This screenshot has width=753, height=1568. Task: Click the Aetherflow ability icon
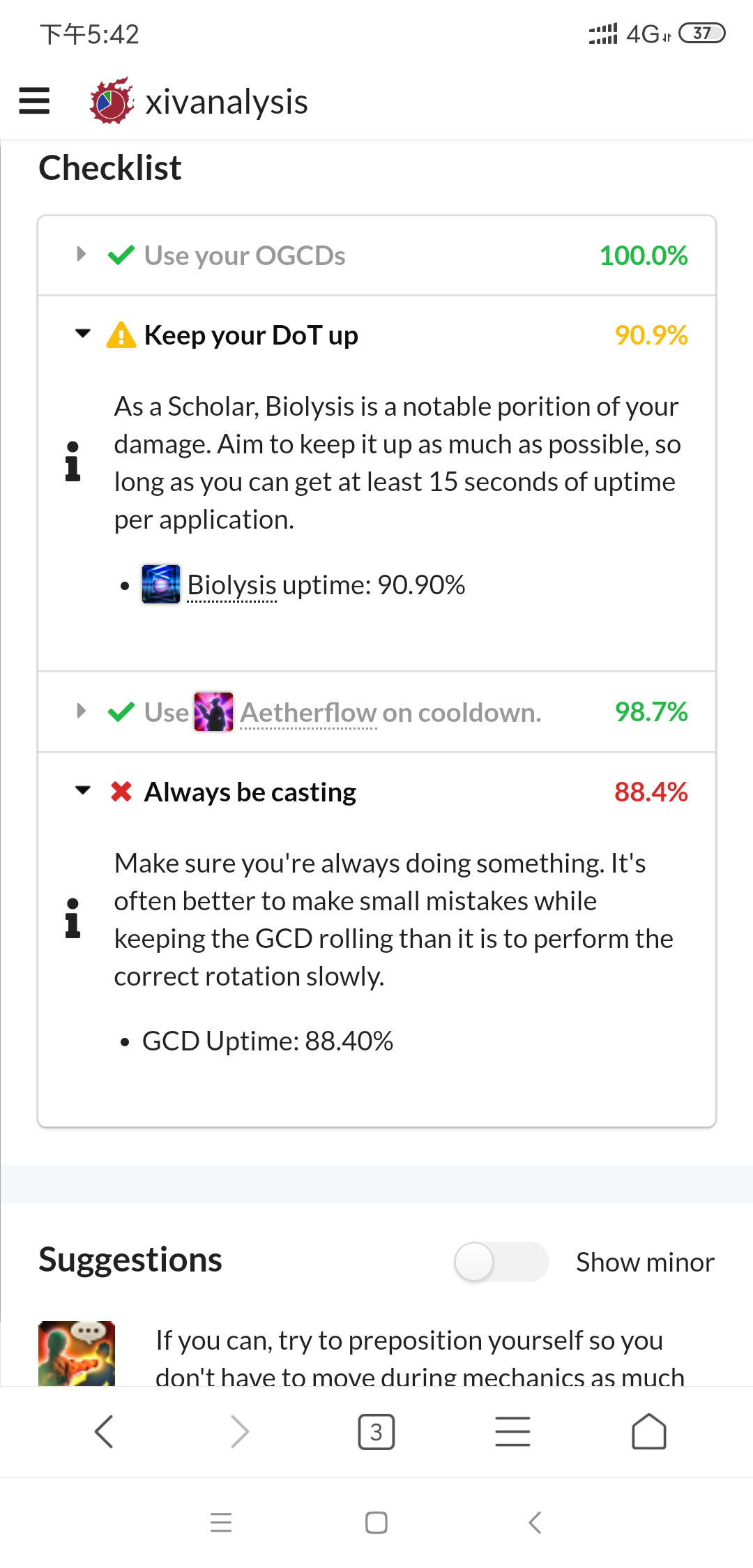click(x=213, y=712)
